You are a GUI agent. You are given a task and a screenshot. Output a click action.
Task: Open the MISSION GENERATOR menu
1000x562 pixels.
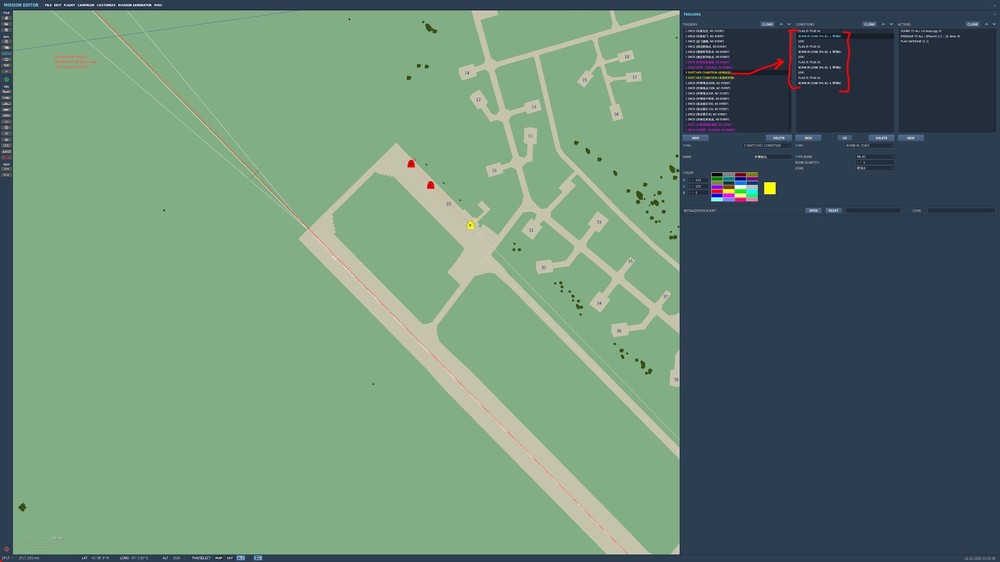click(x=135, y=5)
